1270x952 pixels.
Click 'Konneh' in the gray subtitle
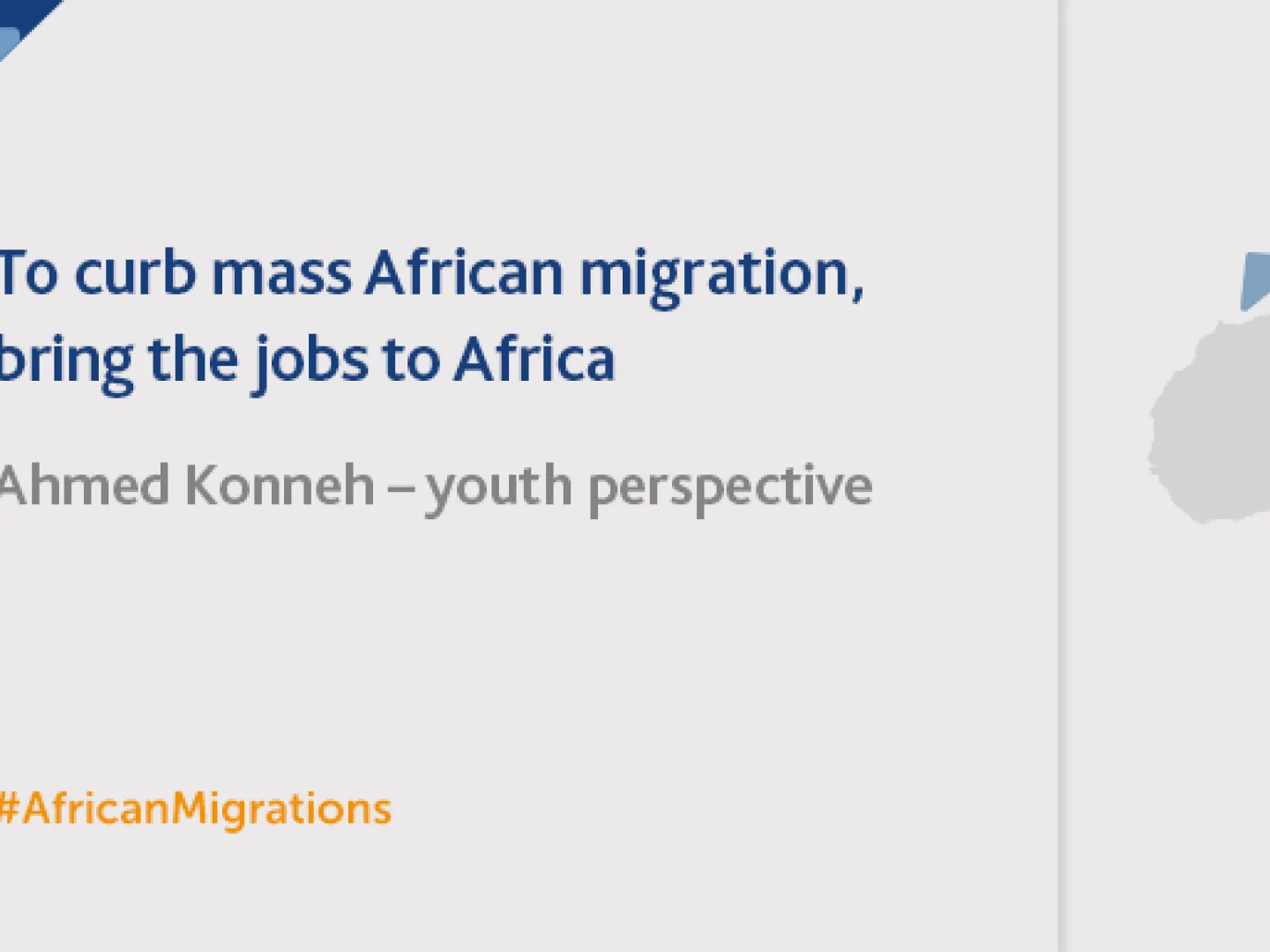[x=280, y=486]
